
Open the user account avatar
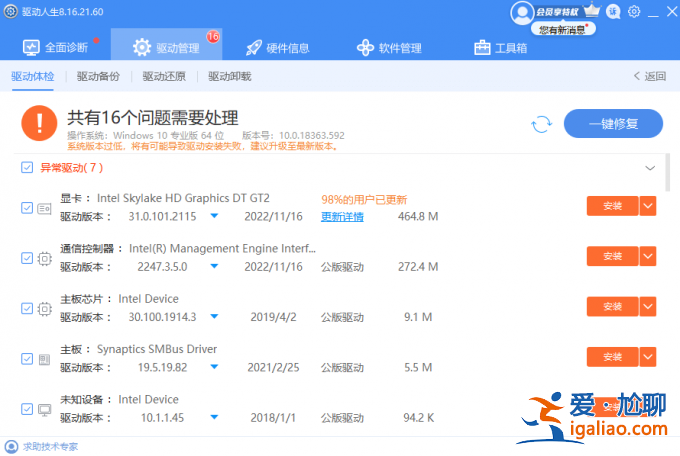pyautogui.click(x=522, y=13)
